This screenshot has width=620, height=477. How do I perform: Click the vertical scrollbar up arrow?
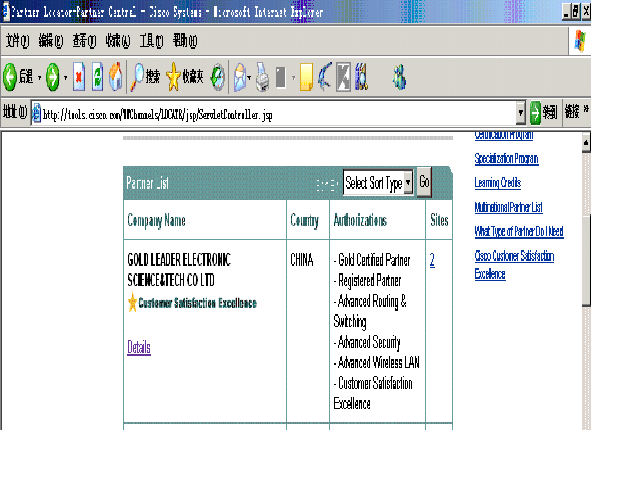[x=586, y=142]
